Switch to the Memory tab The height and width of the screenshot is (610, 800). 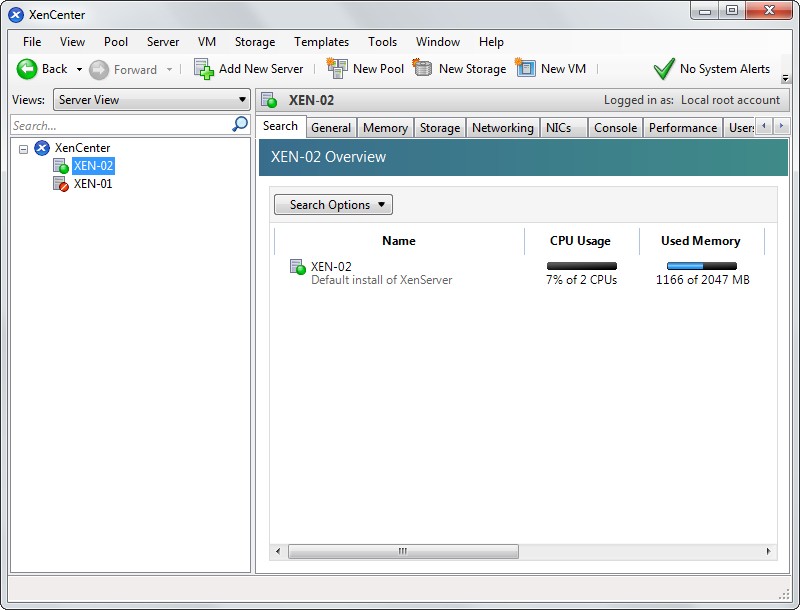(x=385, y=128)
